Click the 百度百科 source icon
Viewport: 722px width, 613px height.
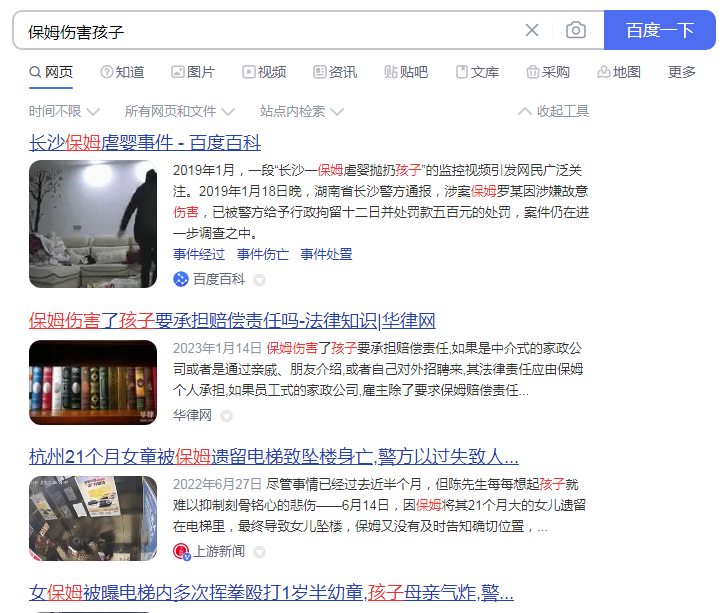point(181,279)
